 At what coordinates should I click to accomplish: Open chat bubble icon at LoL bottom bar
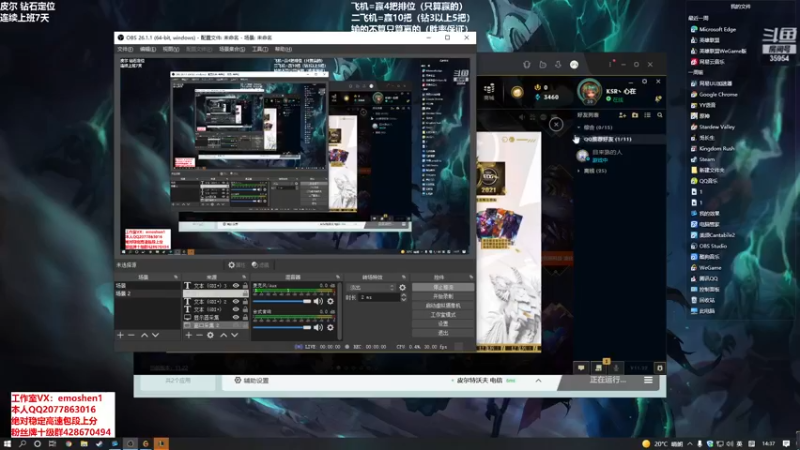(x=581, y=367)
